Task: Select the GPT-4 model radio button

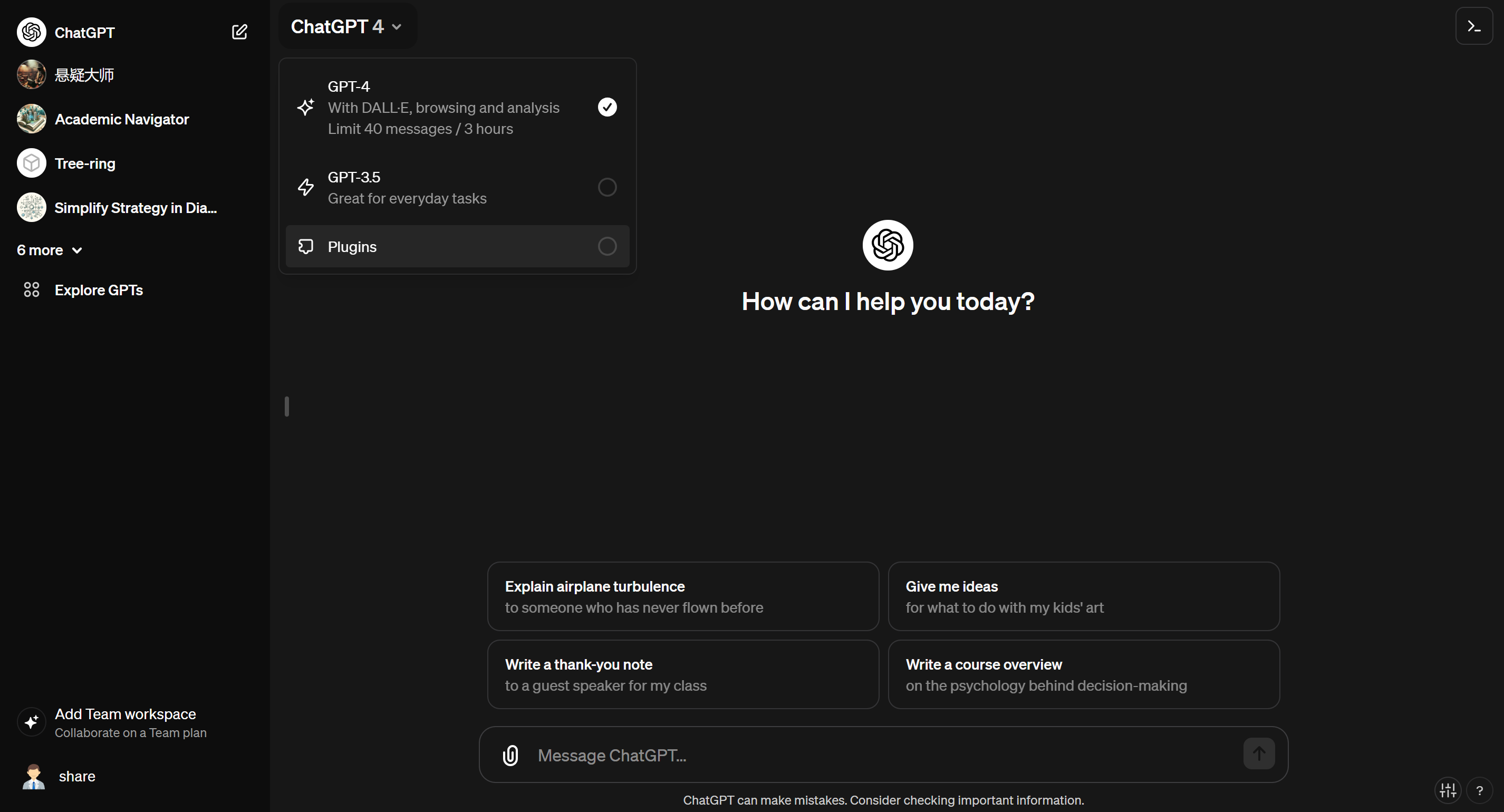Action: coord(607,108)
